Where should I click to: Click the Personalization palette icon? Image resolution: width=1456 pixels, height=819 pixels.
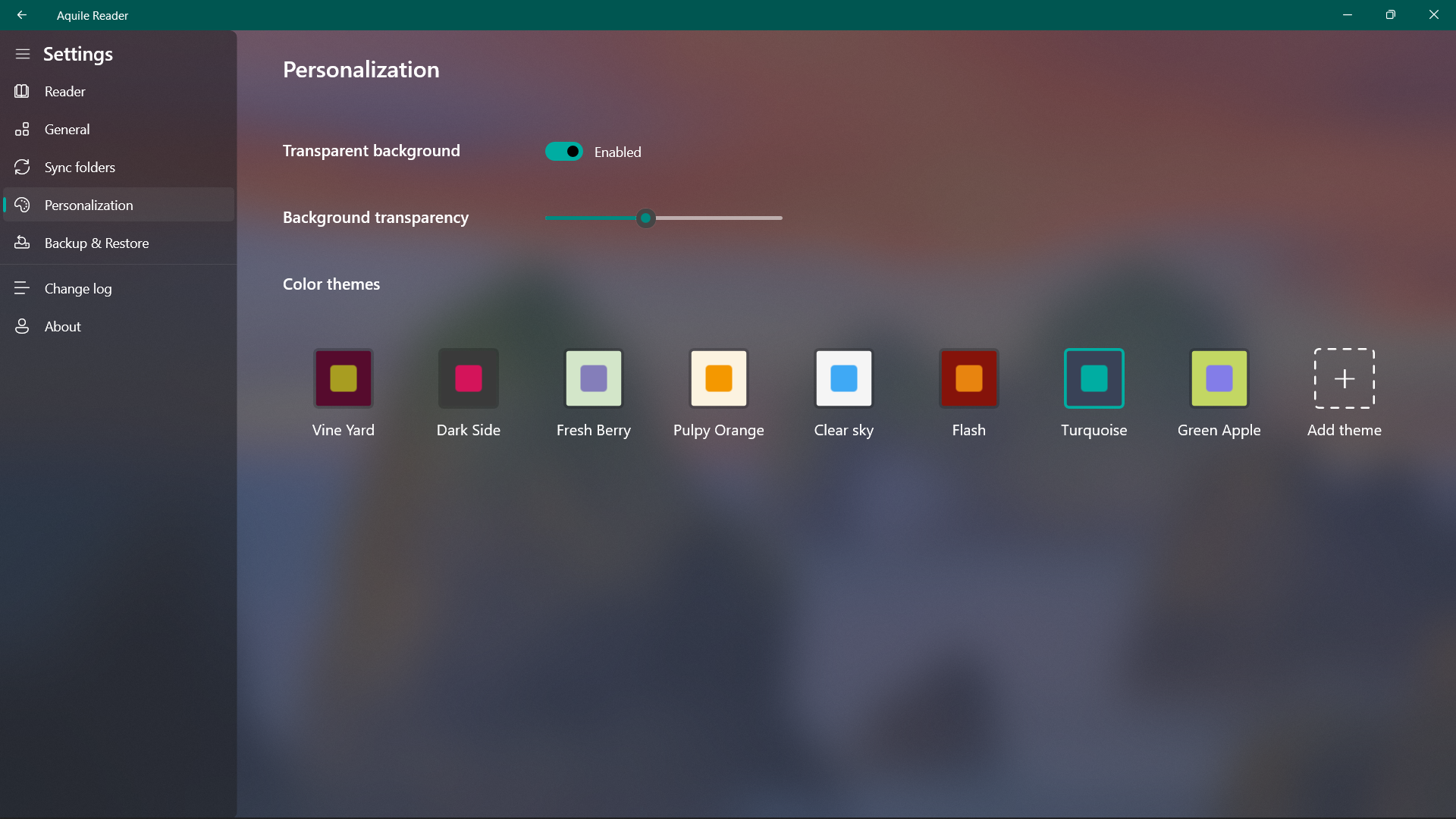point(22,205)
